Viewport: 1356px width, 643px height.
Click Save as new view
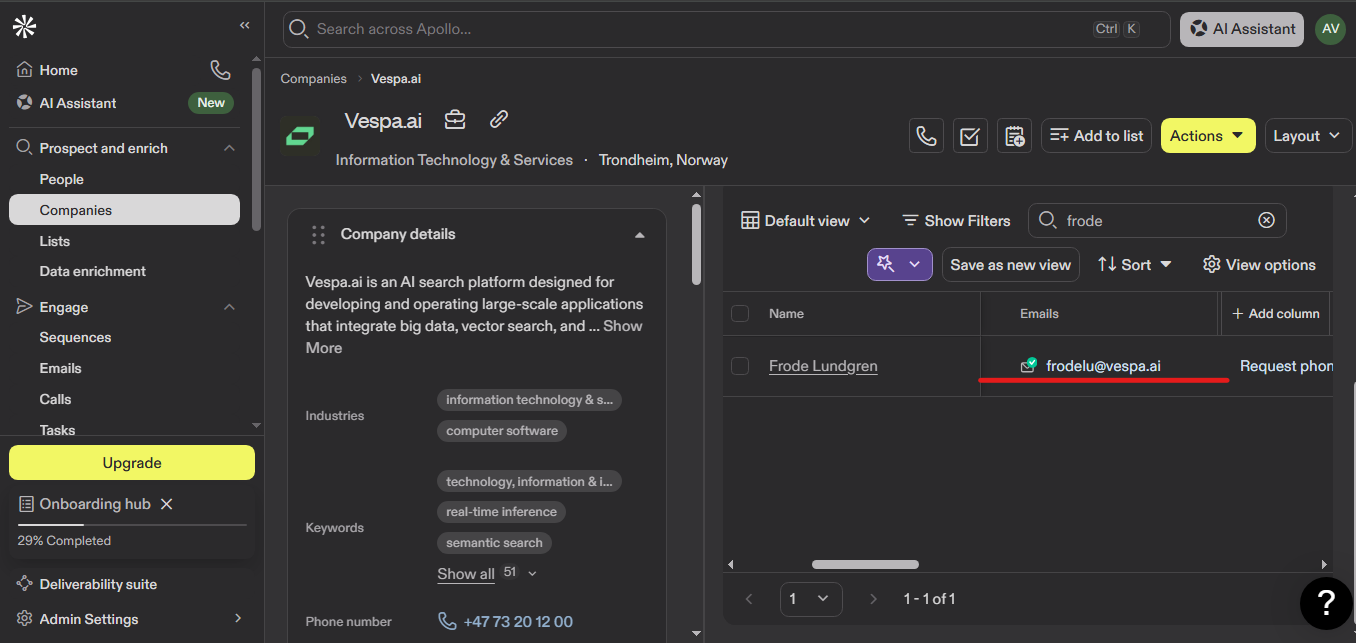click(1010, 264)
